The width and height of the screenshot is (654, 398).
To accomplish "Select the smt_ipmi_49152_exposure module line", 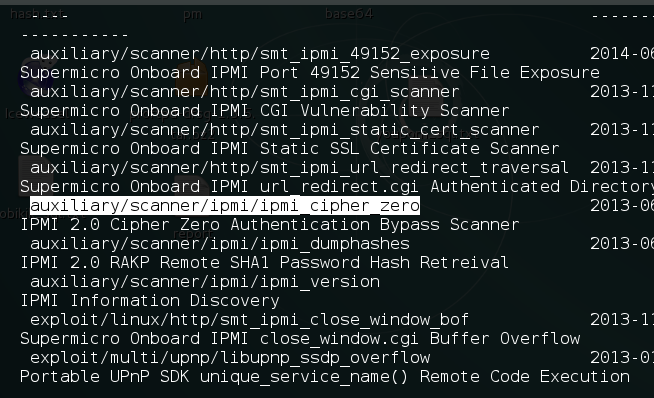I will 260,54.
